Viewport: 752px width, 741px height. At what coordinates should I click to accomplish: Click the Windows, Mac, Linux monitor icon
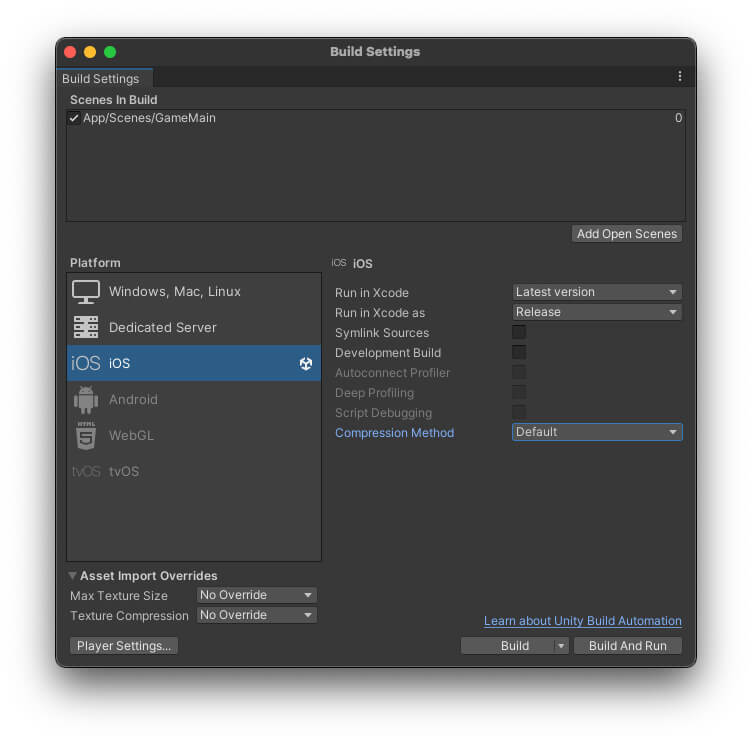coord(86,292)
